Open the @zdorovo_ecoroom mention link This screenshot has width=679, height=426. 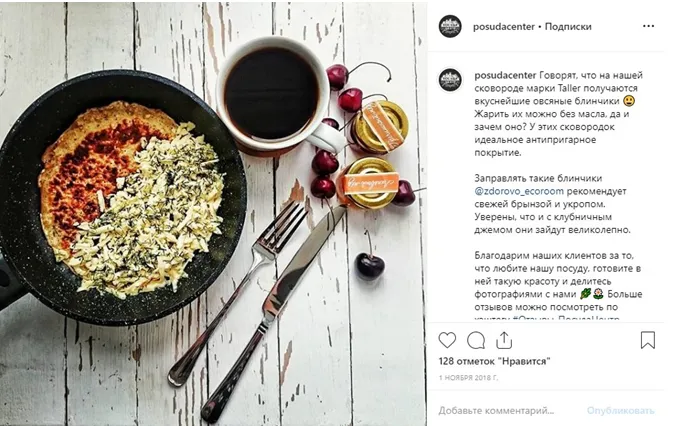[x=519, y=191]
